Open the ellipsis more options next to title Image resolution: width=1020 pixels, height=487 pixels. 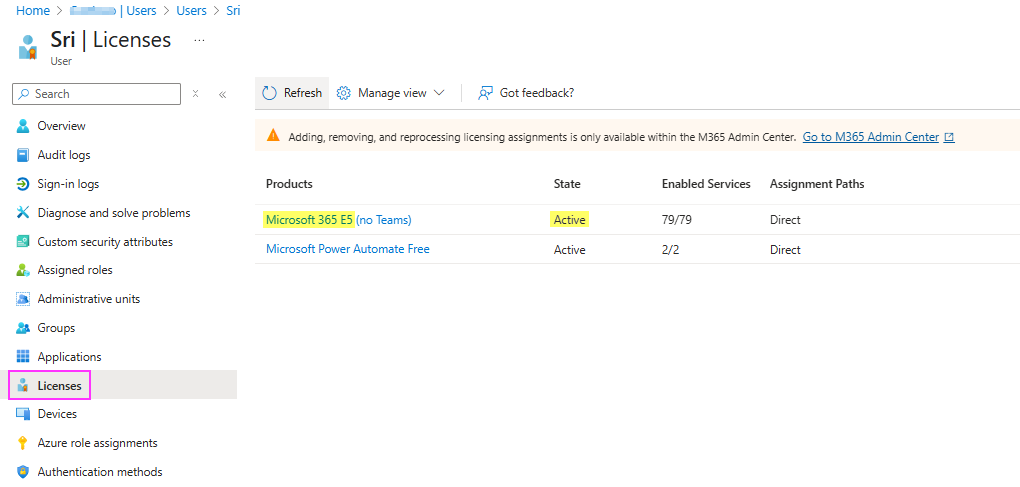200,40
